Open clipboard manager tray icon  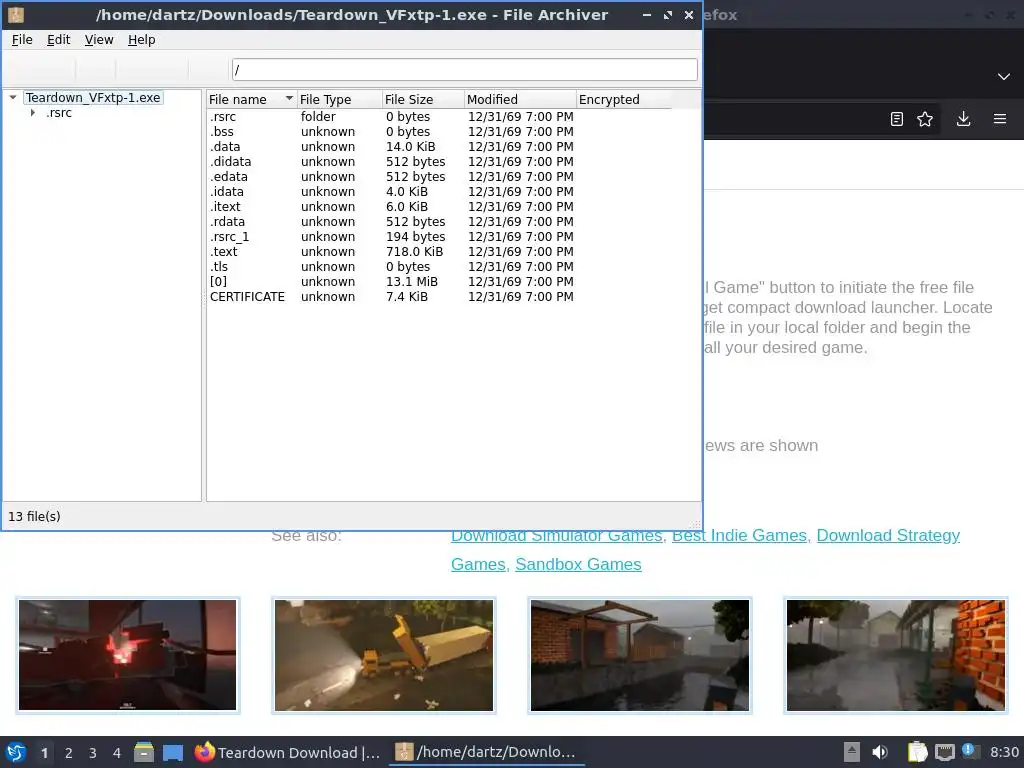pos(918,752)
